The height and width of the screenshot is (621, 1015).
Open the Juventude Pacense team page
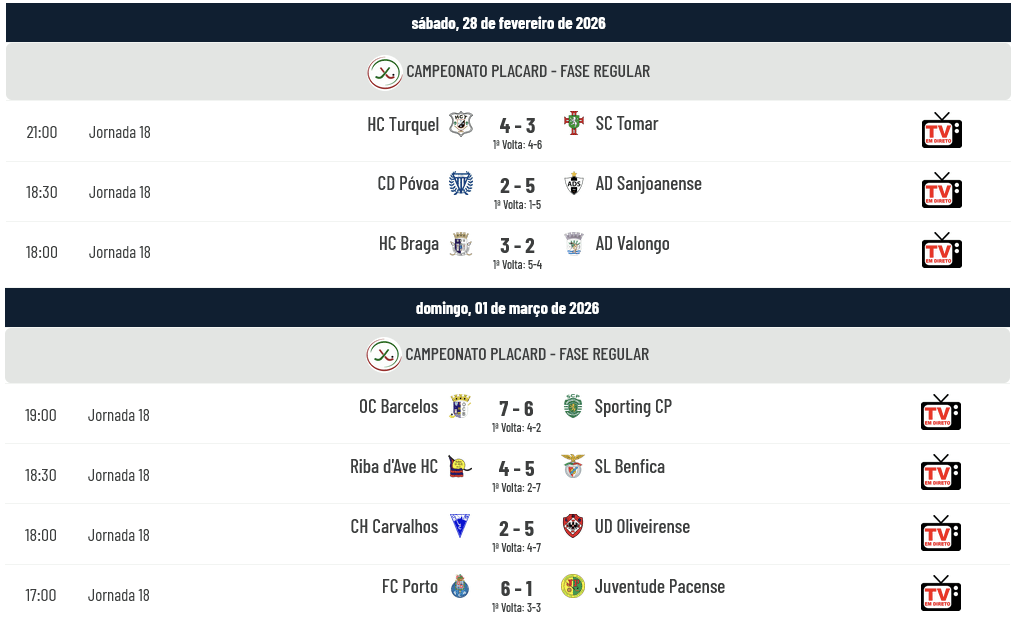[x=659, y=586]
